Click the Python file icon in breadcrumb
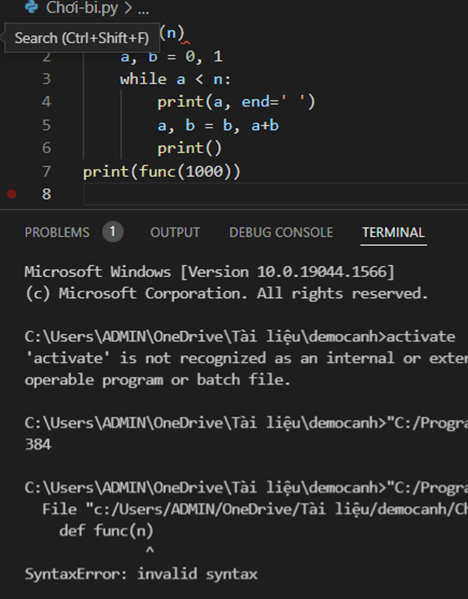Image resolution: width=468 pixels, height=599 pixels. click(x=31, y=7)
